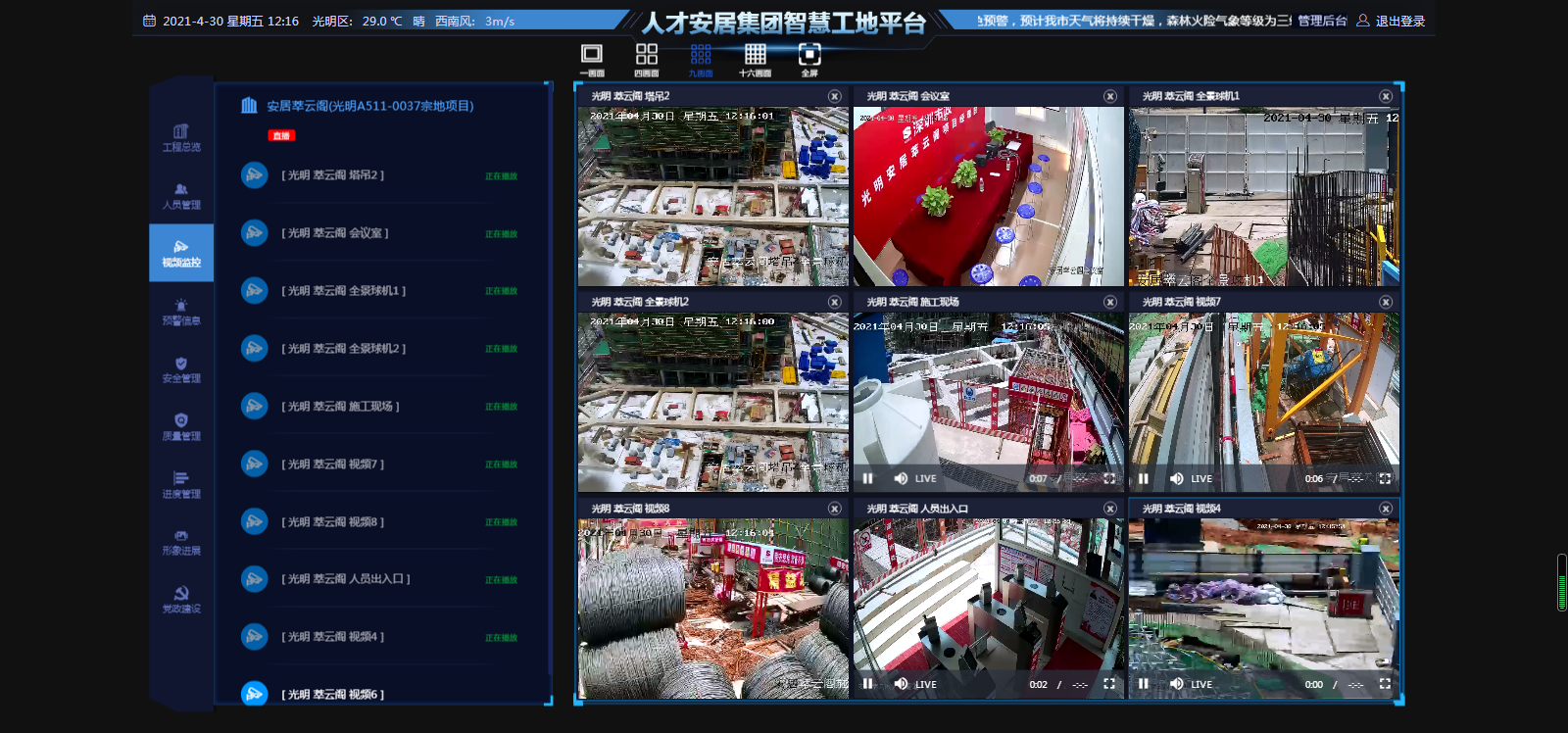The height and width of the screenshot is (733, 1568).
Task: Click camera icon for 全景球机2 row
Action: [x=255, y=349]
